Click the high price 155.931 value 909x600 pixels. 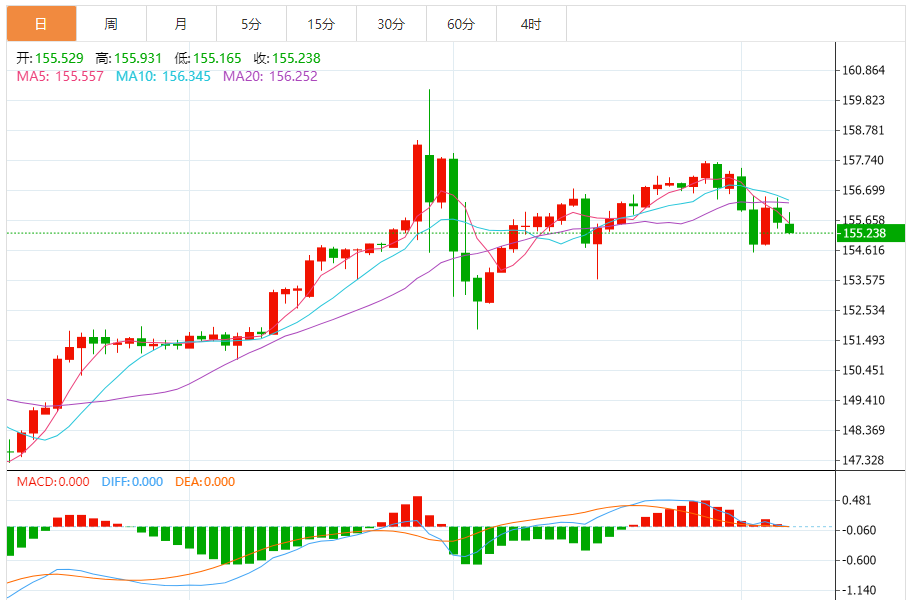click(x=138, y=59)
